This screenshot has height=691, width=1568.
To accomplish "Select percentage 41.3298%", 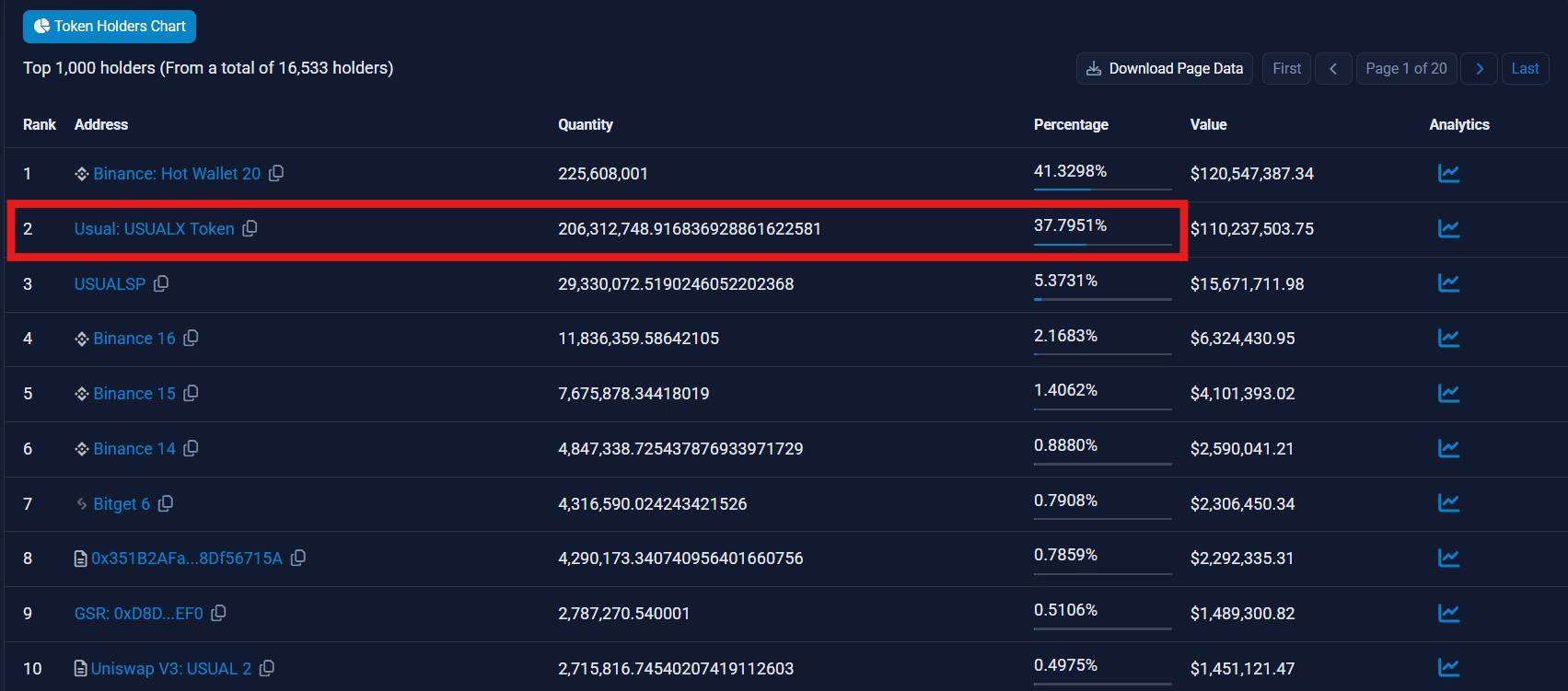I will (x=1070, y=171).
